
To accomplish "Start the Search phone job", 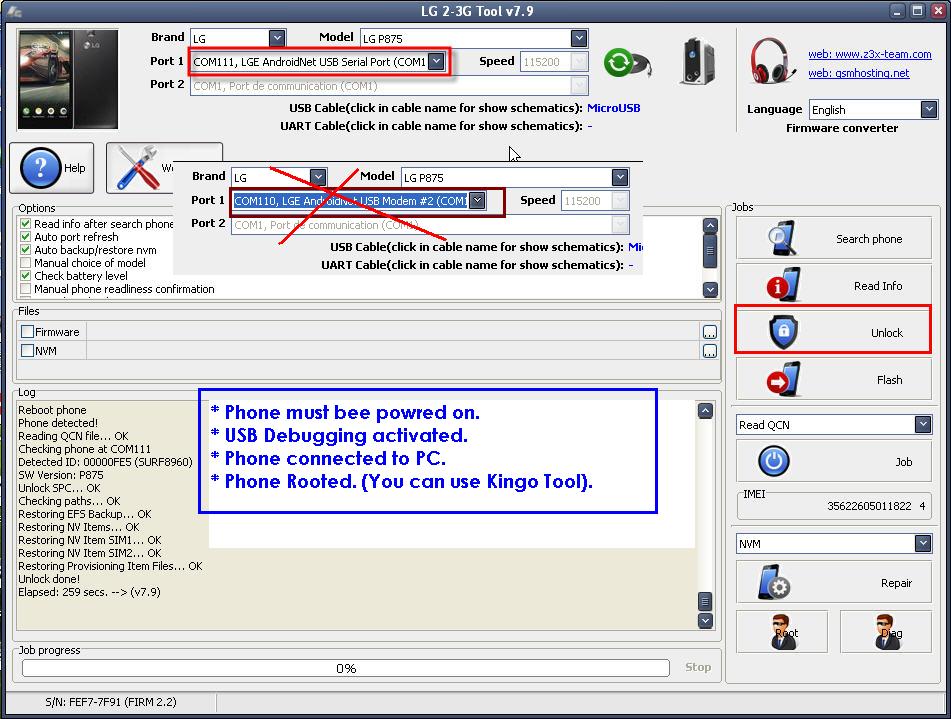I will [833, 238].
